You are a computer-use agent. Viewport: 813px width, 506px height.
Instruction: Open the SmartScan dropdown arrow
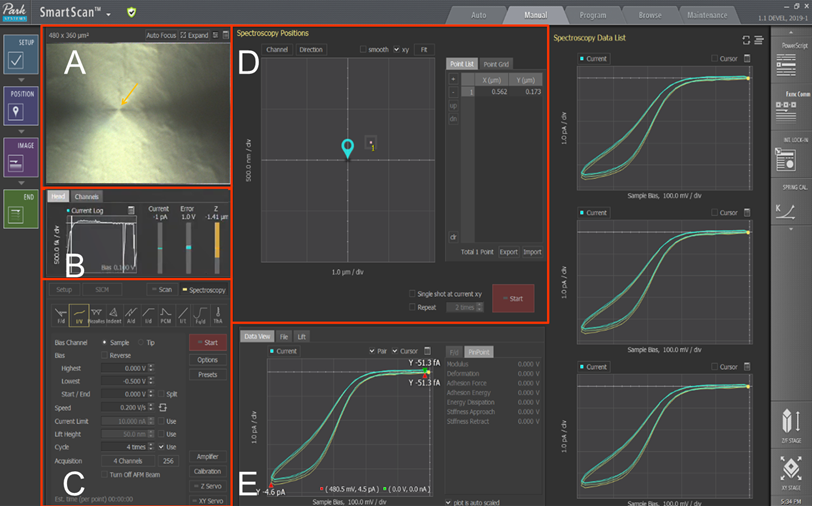coord(108,14)
